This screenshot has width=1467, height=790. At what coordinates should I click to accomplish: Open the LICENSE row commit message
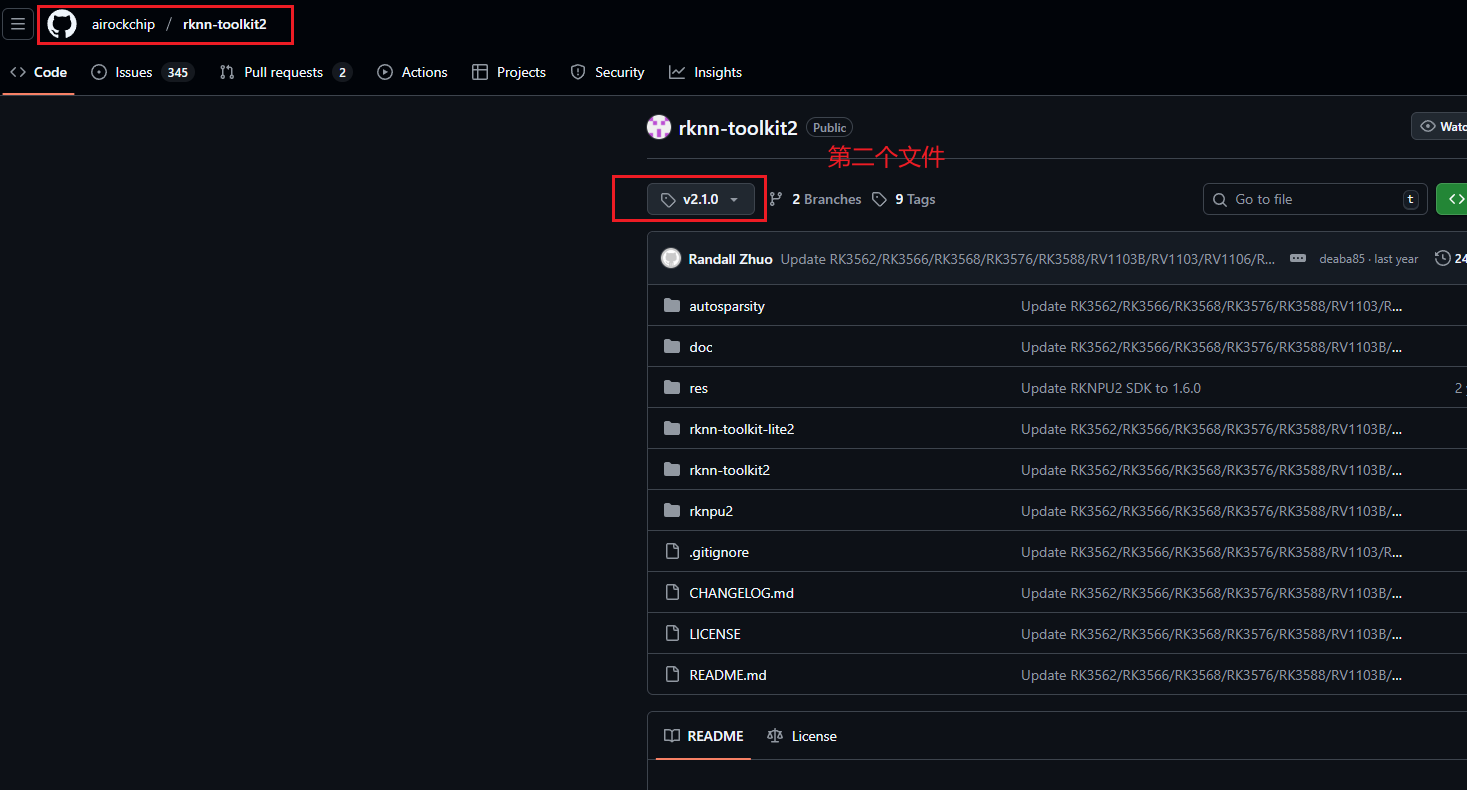click(x=1213, y=634)
